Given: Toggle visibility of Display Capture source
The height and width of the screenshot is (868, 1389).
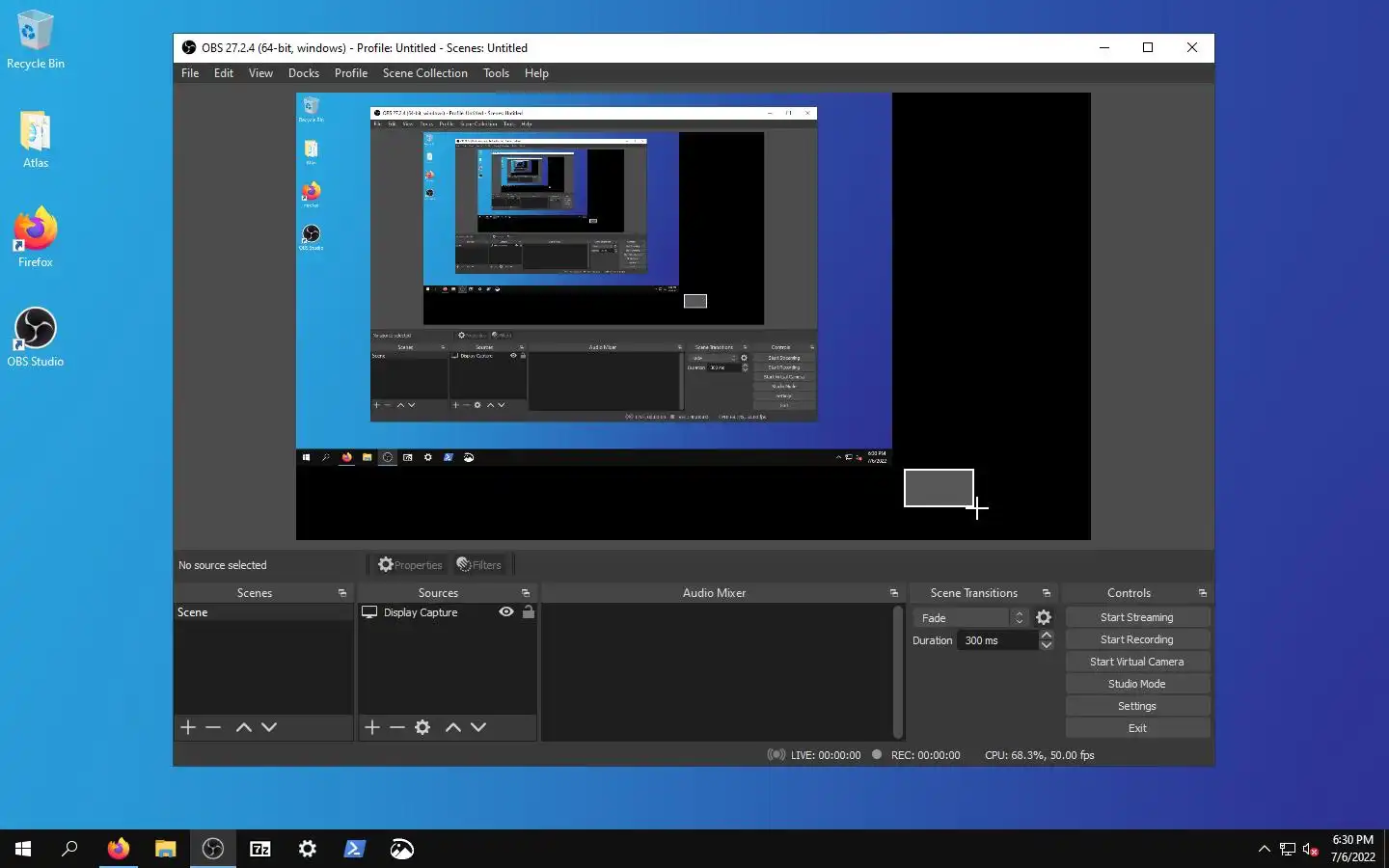Looking at the screenshot, I should pos(506,612).
